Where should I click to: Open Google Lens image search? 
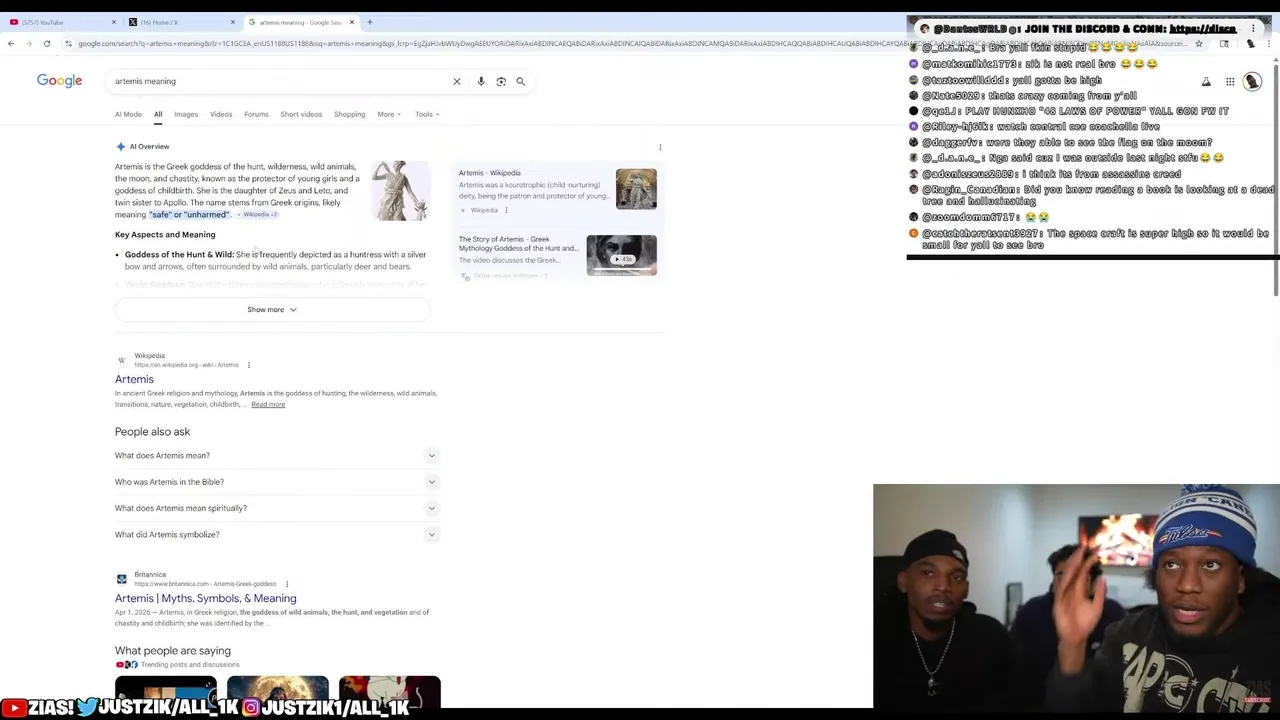pos(501,81)
